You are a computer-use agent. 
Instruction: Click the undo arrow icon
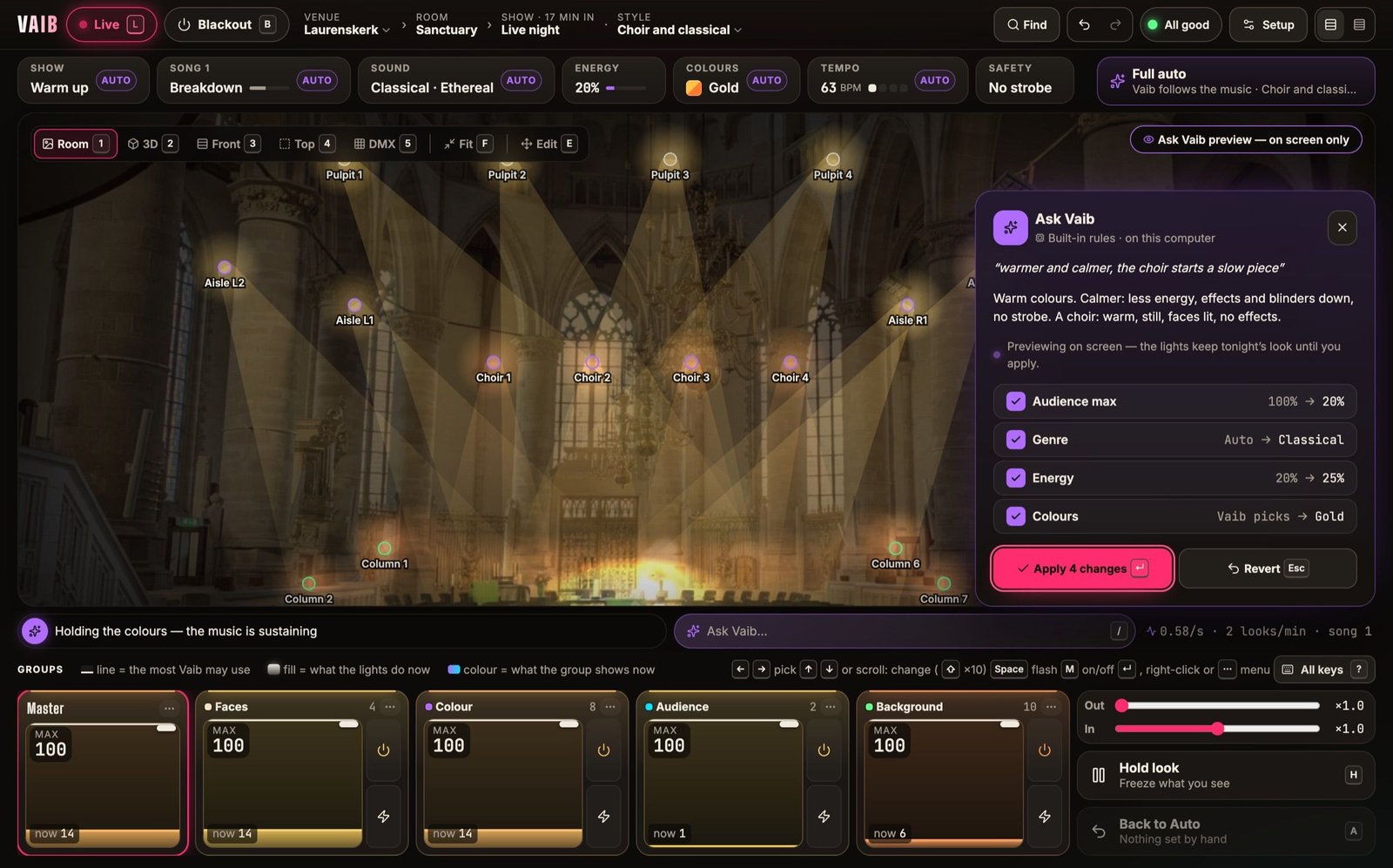tap(1084, 24)
